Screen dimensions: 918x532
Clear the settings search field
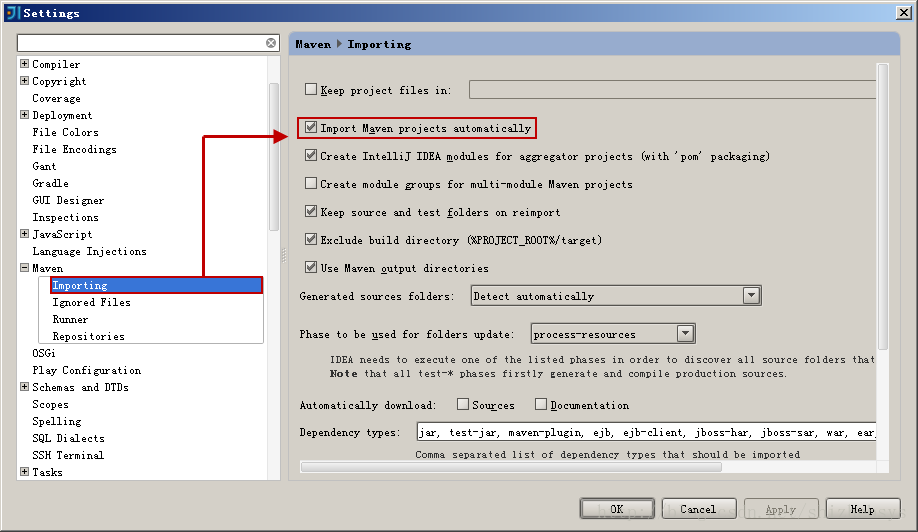tap(270, 43)
